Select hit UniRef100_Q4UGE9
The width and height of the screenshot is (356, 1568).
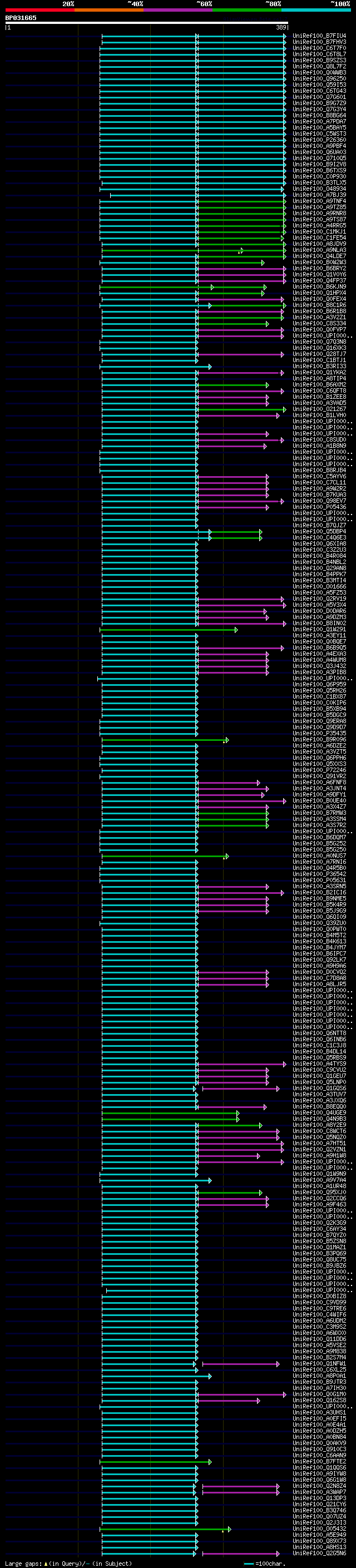319,1112
